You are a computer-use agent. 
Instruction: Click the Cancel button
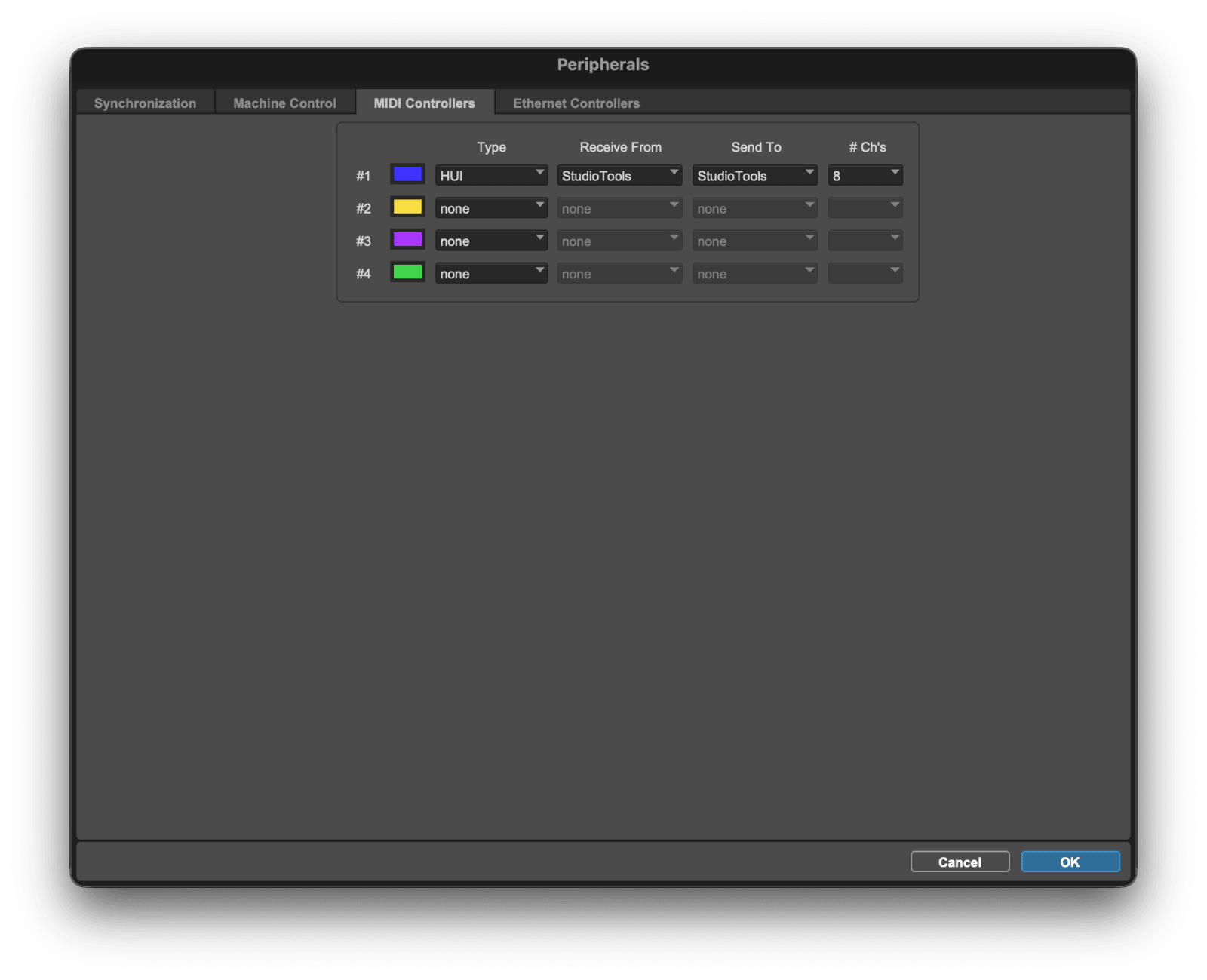[960, 862]
